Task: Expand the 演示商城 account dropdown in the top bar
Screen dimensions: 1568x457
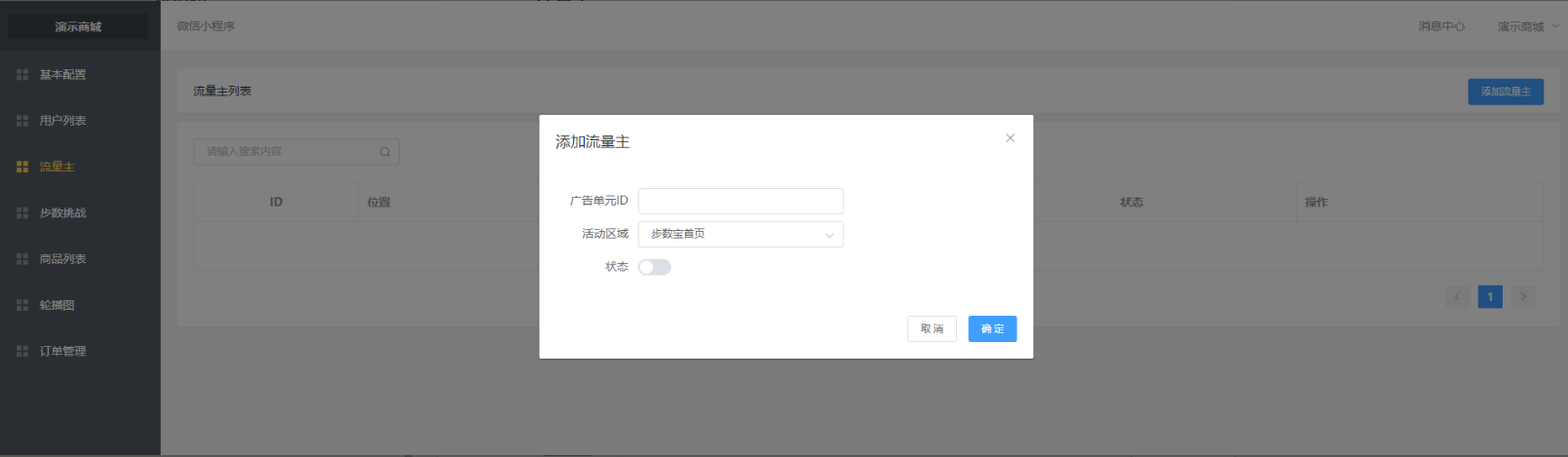Action: [1528, 26]
